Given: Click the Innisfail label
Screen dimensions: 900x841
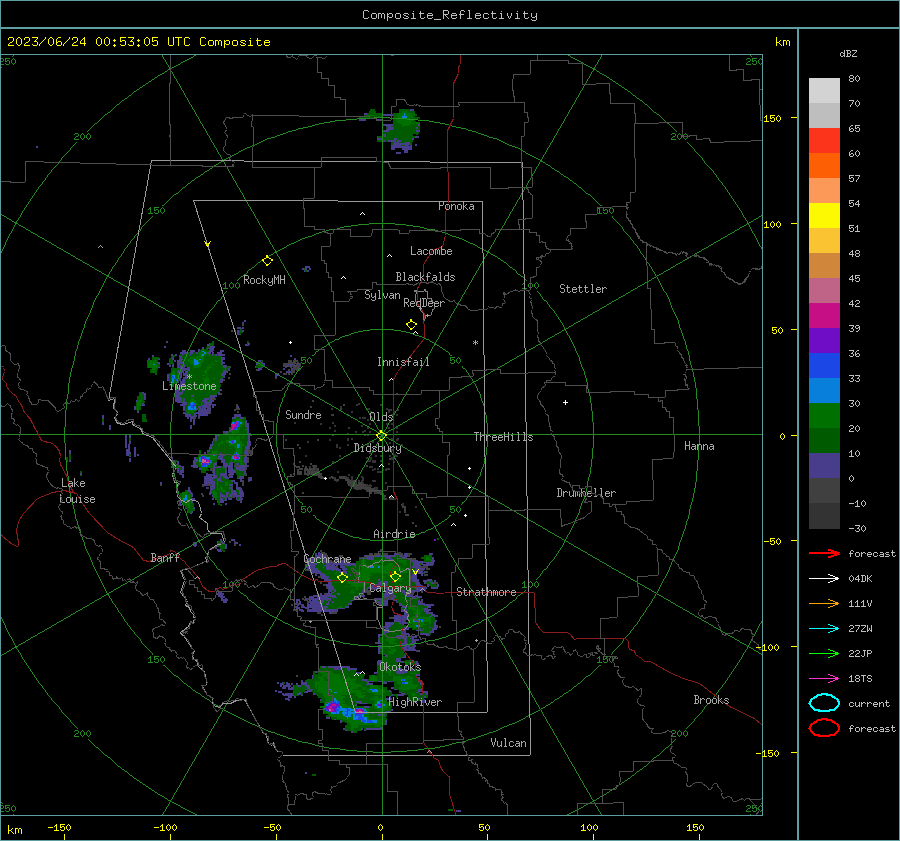Looking at the screenshot, I should click(403, 362).
